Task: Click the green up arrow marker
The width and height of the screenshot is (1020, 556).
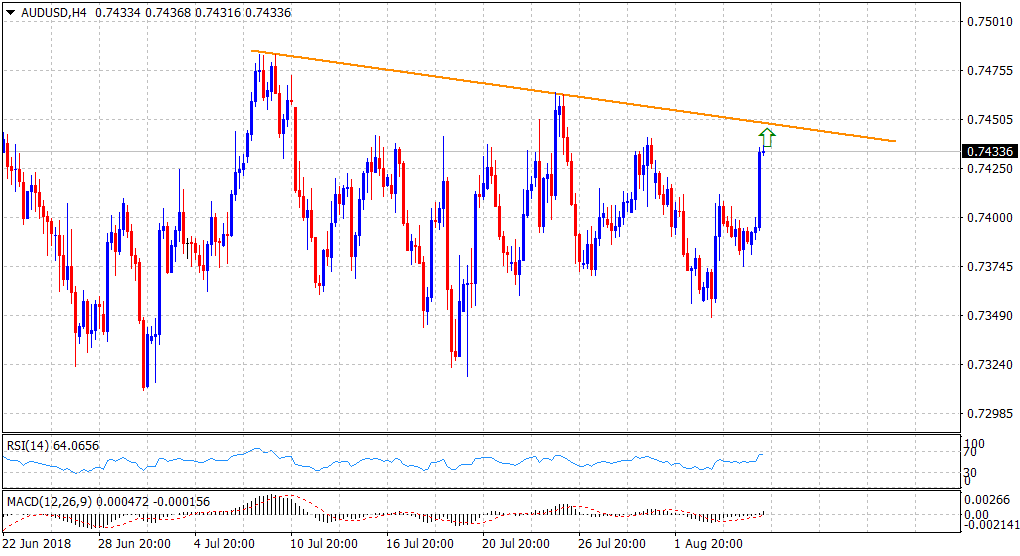Action: [768, 137]
